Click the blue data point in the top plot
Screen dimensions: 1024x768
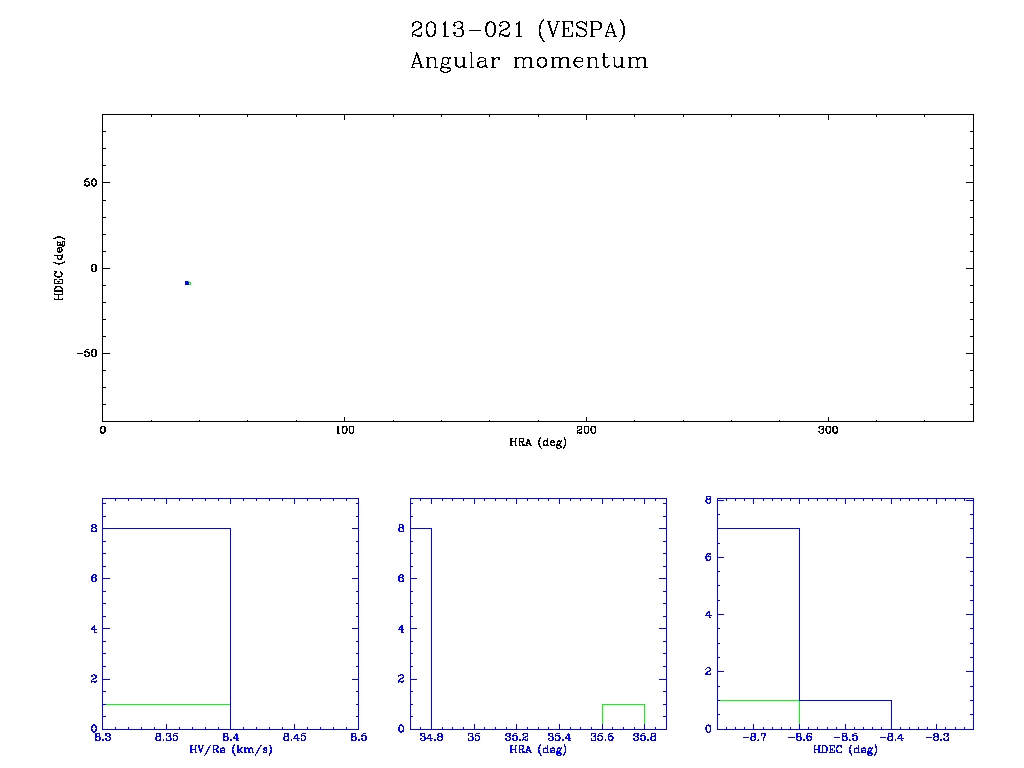187,283
